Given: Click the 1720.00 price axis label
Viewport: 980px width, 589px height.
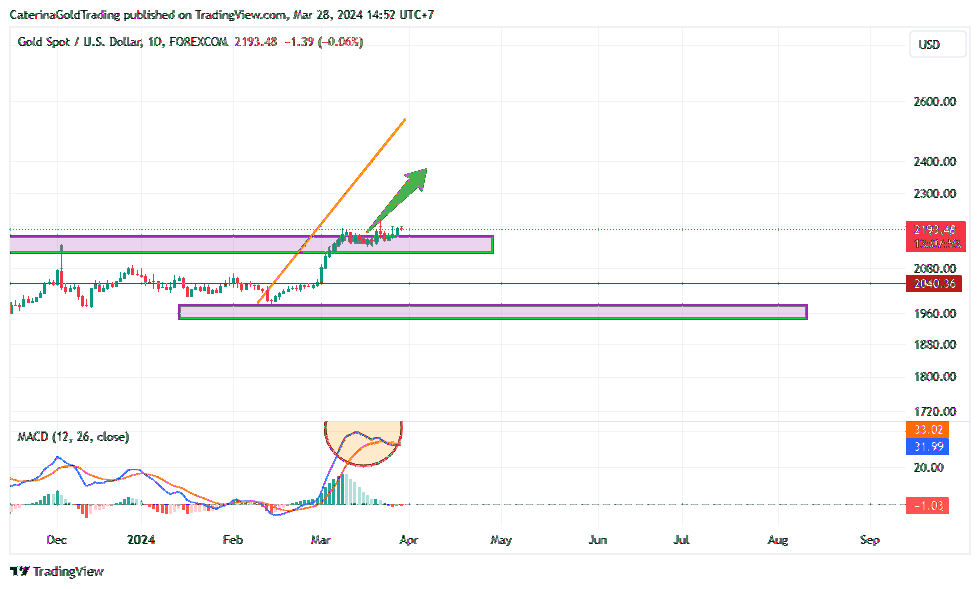Looking at the screenshot, I should coord(934,411).
